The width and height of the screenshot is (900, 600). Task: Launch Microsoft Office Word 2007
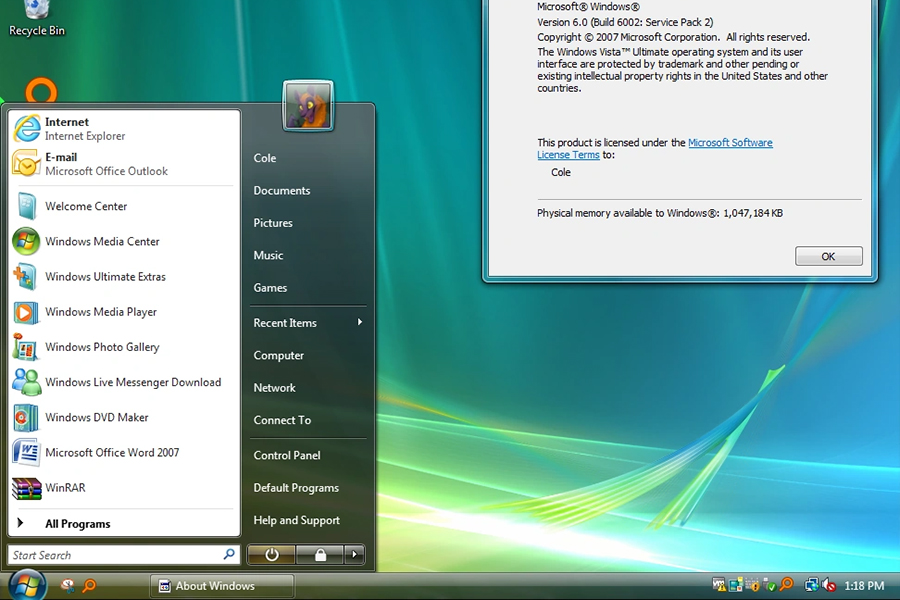(x=110, y=452)
